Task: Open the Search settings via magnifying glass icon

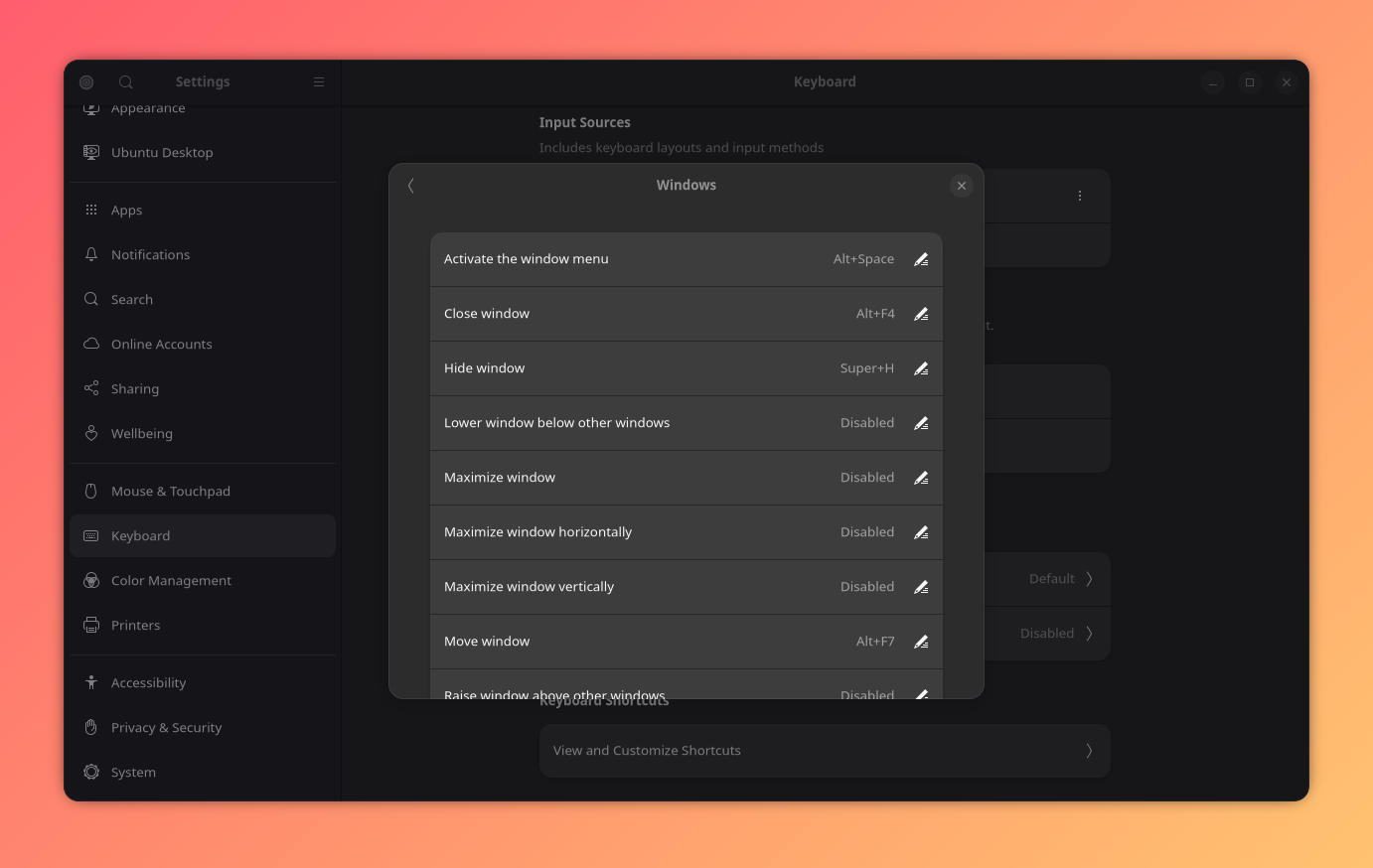Action: coord(90,299)
